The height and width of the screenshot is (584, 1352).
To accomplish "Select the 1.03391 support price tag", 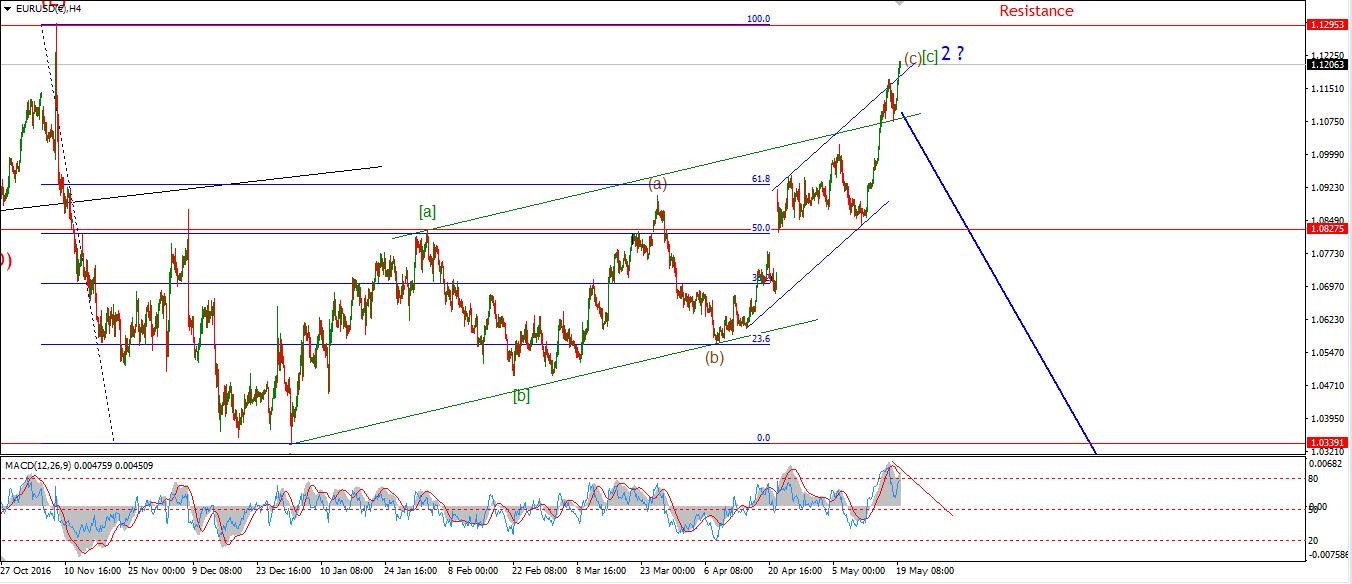I will point(1327,442).
